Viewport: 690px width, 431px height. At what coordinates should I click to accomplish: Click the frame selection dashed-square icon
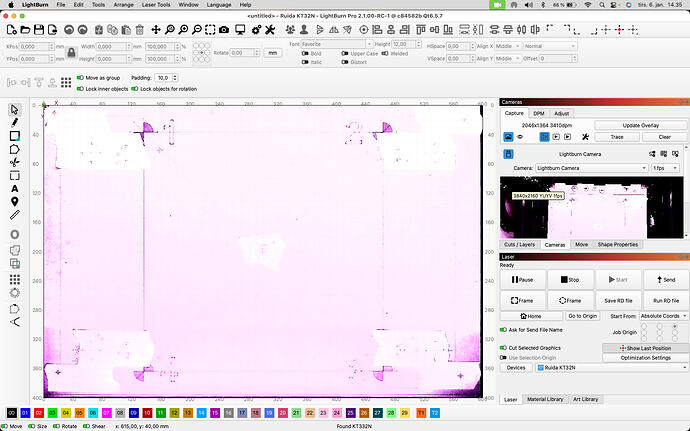coord(210,30)
